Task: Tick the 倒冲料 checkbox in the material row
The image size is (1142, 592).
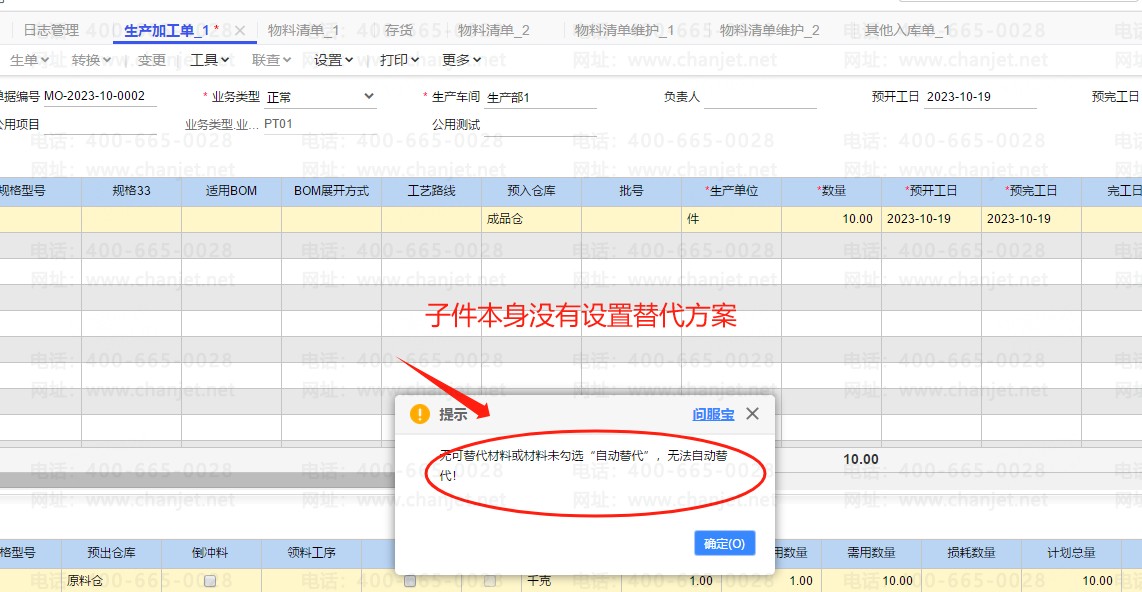Action: click(x=210, y=580)
